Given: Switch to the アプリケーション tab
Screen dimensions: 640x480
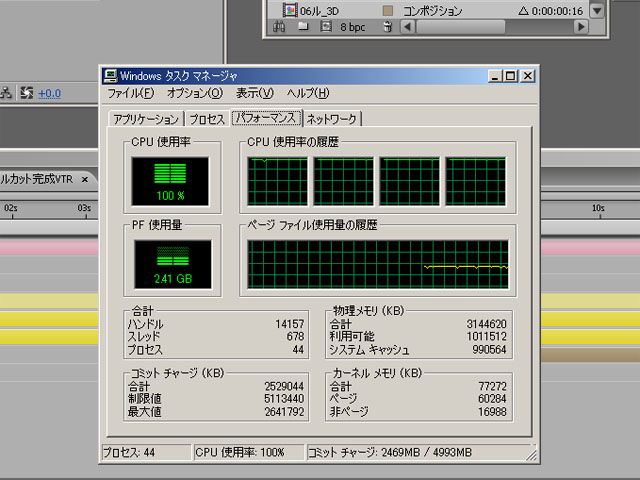Looking at the screenshot, I should pyautogui.click(x=146, y=119).
